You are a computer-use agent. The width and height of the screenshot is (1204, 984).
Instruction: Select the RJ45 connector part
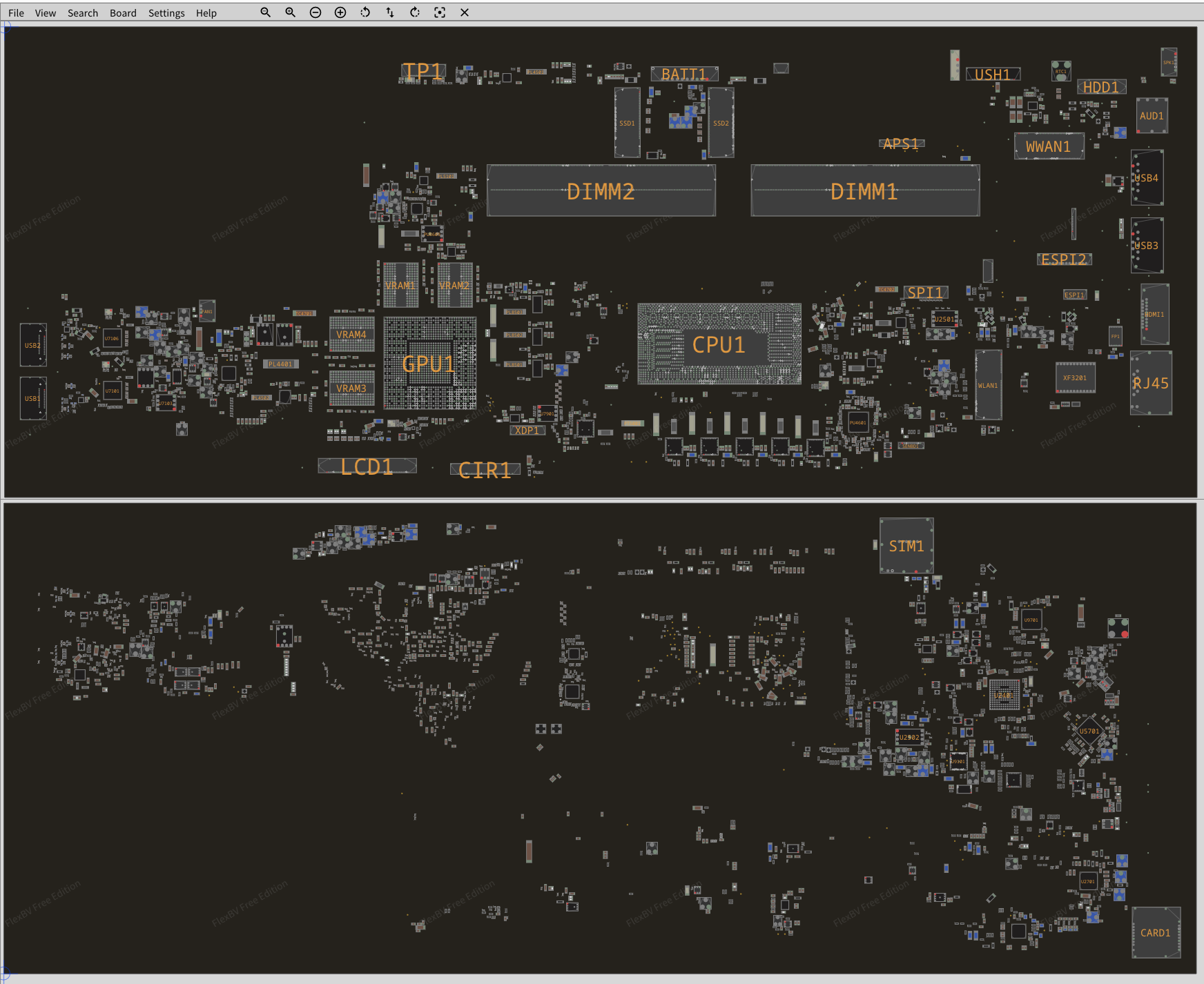pyautogui.click(x=1151, y=383)
